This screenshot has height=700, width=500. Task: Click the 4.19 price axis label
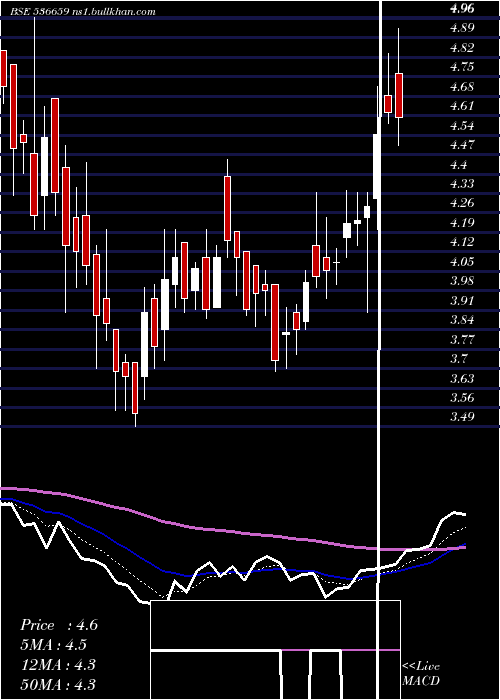[x=462, y=222]
